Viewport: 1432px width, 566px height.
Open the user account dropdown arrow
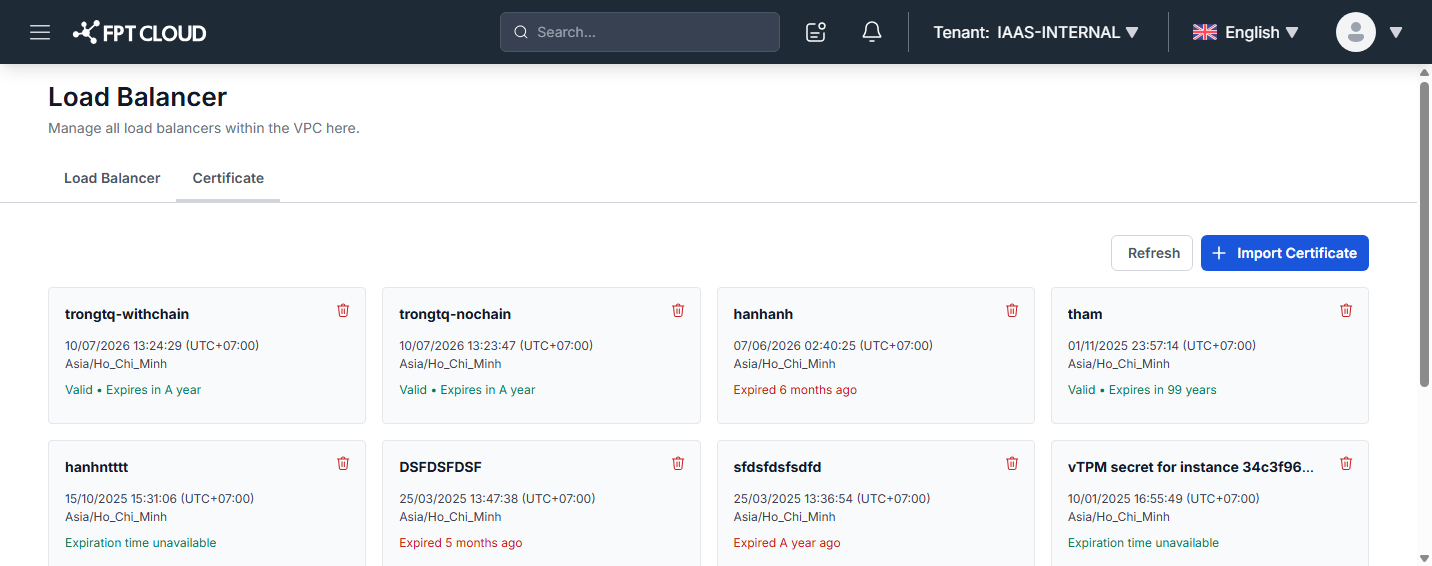pos(1396,32)
